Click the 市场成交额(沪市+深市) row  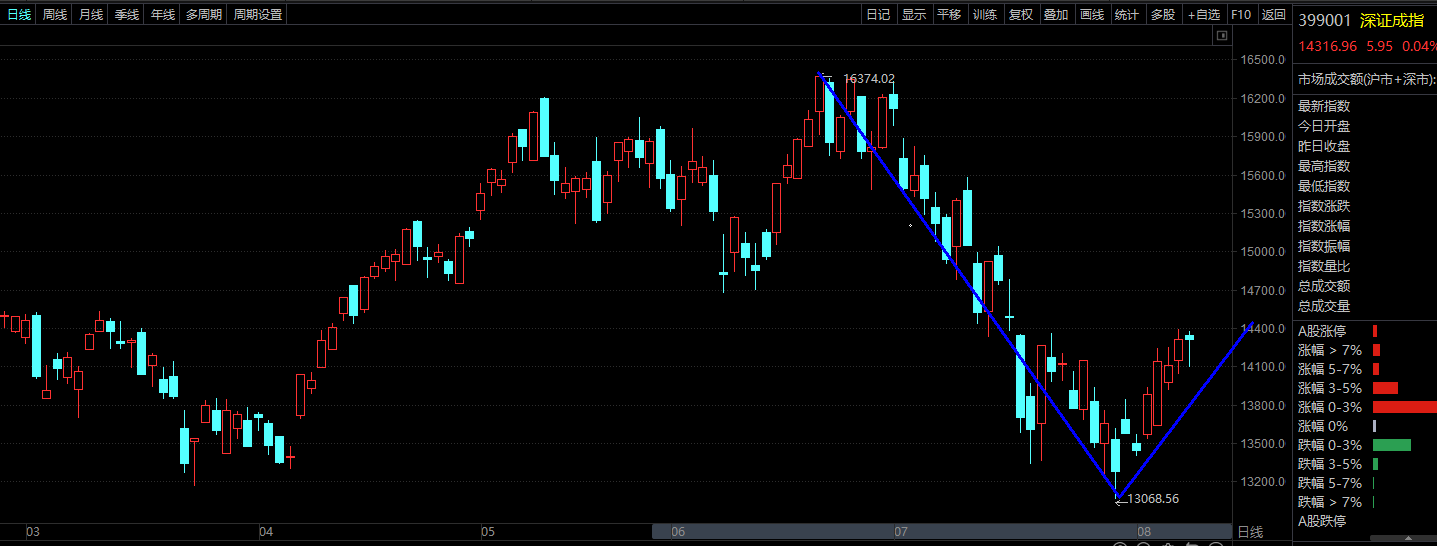pos(1365,78)
